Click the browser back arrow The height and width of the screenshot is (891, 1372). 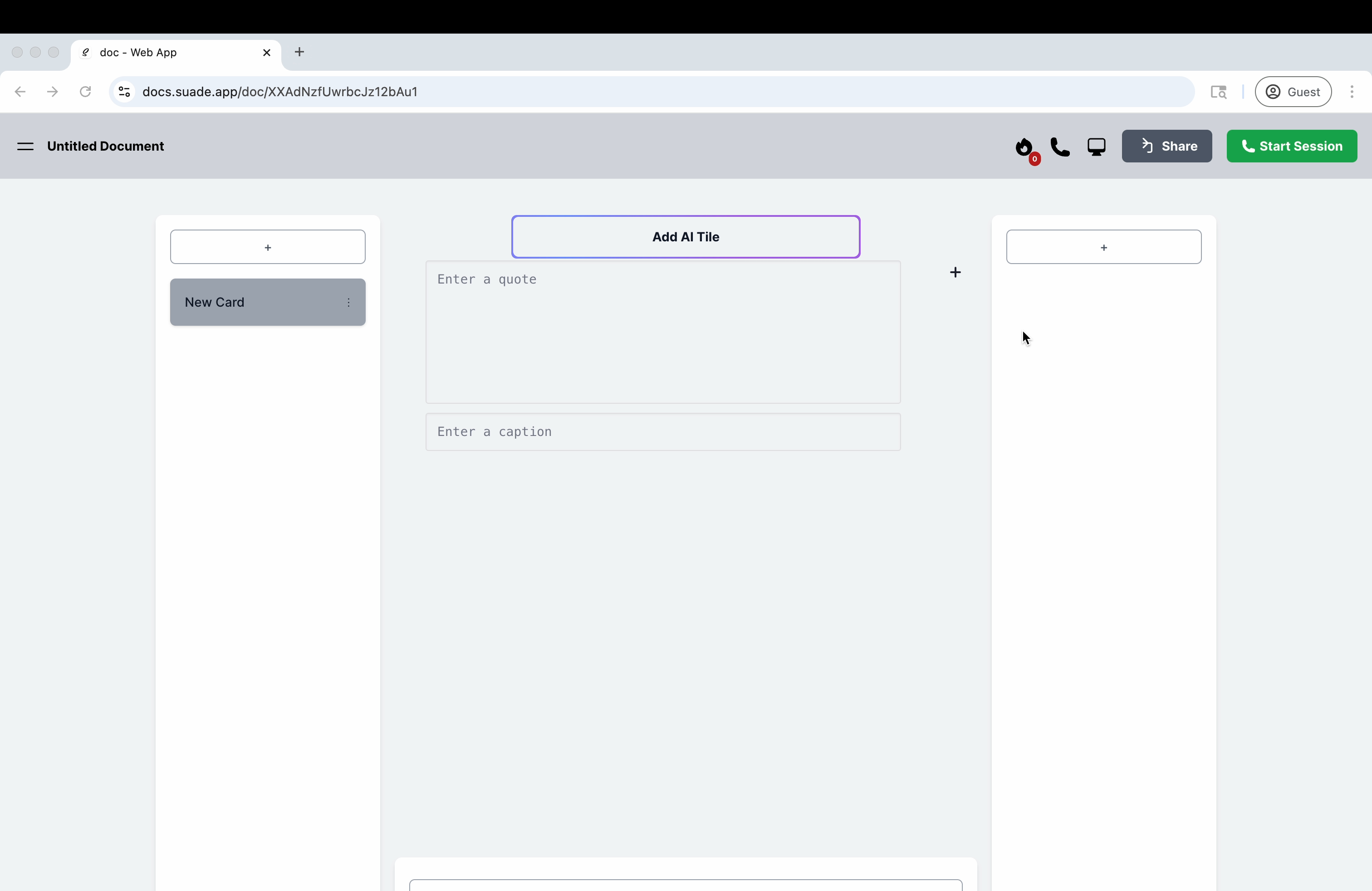tap(20, 92)
